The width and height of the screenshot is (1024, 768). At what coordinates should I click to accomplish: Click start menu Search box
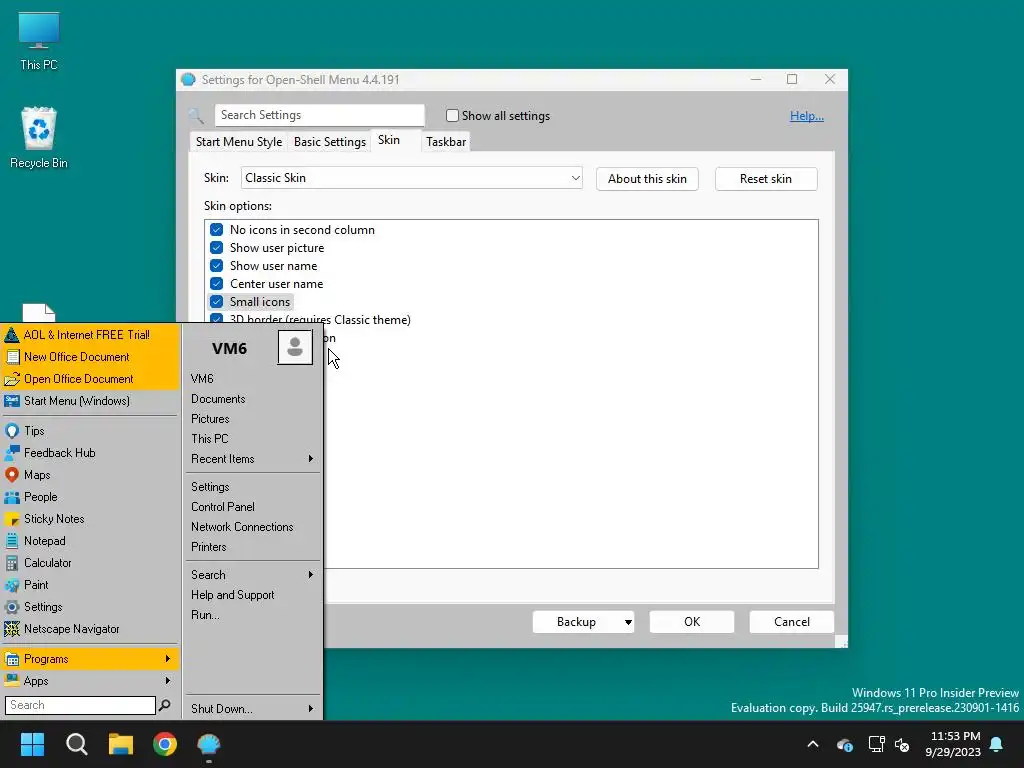(x=80, y=705)
